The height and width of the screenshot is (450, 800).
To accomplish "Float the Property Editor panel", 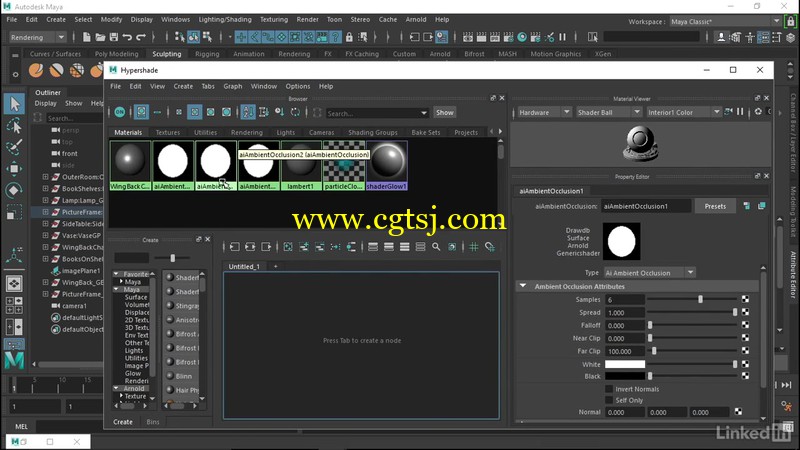I will 757,176.
